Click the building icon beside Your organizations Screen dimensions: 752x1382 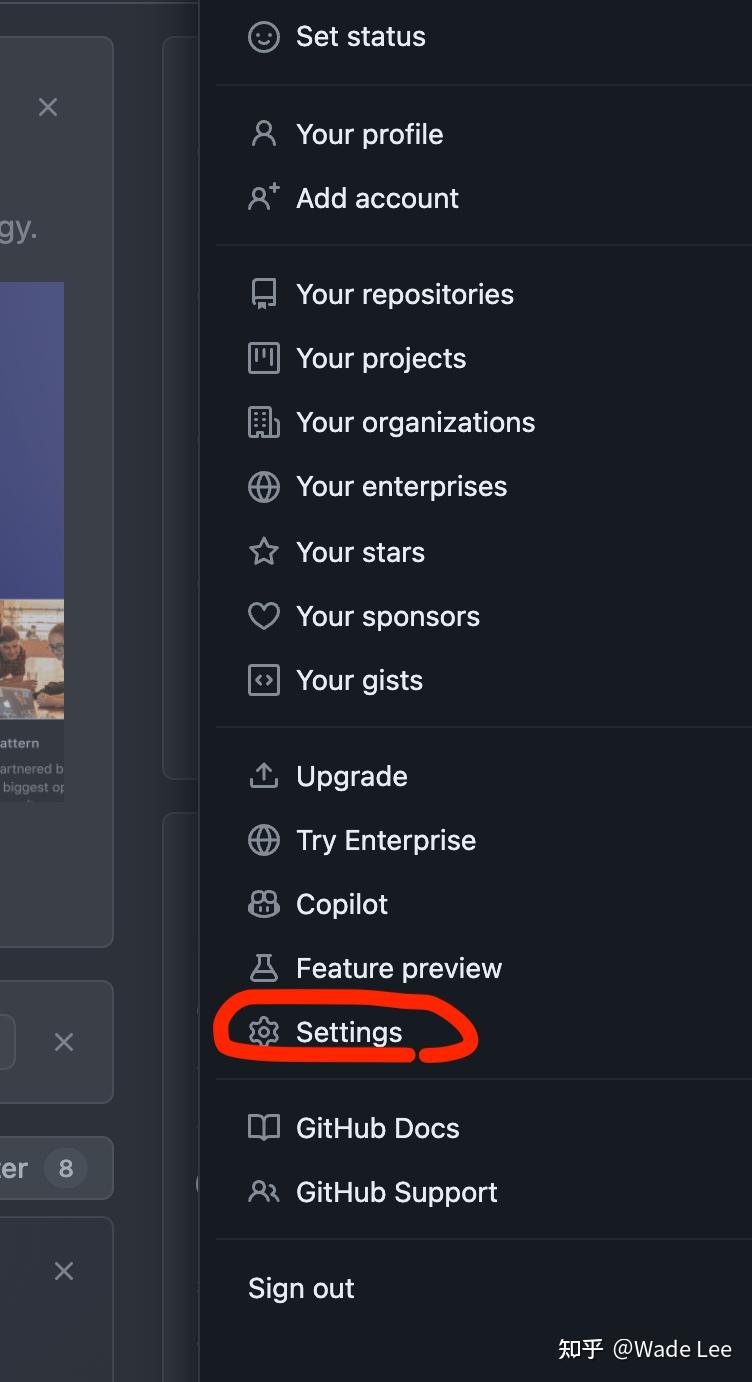click(x=263, y=422)
